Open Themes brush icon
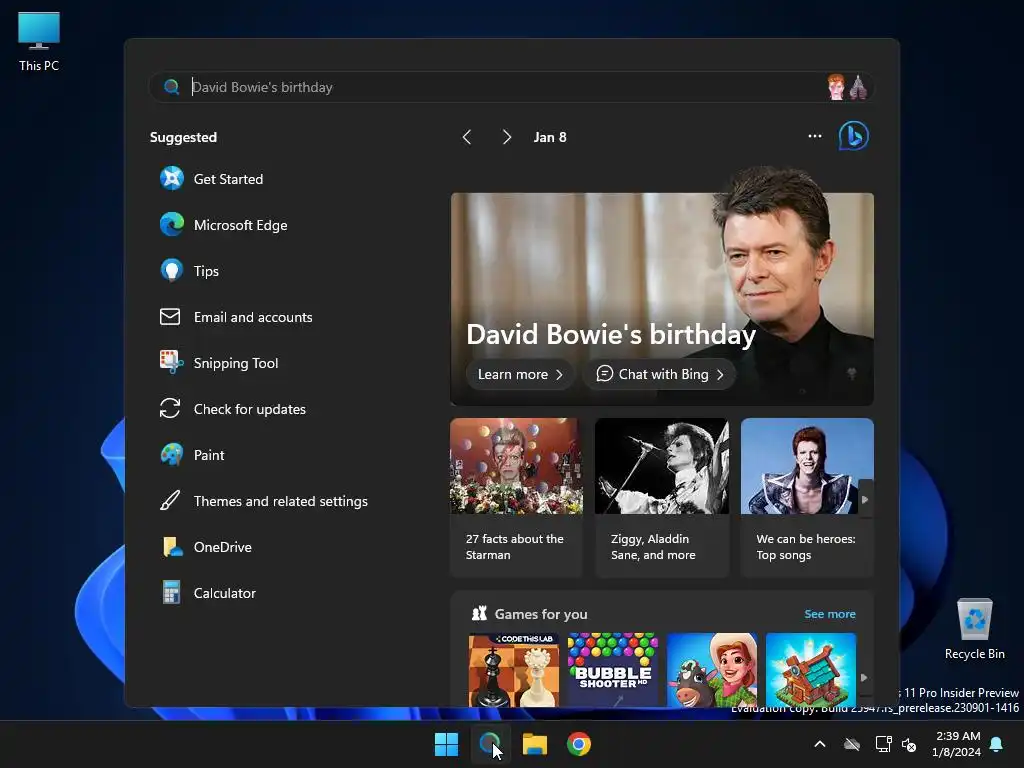 [170, 500]
